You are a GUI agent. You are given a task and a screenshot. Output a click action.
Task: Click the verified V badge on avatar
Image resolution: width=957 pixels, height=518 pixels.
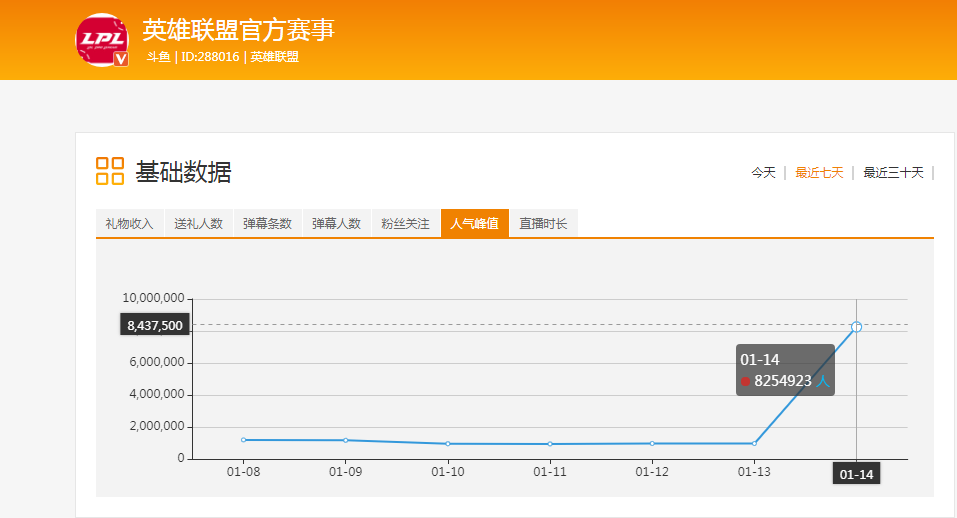pyautogui.click(x=121, y=59)
